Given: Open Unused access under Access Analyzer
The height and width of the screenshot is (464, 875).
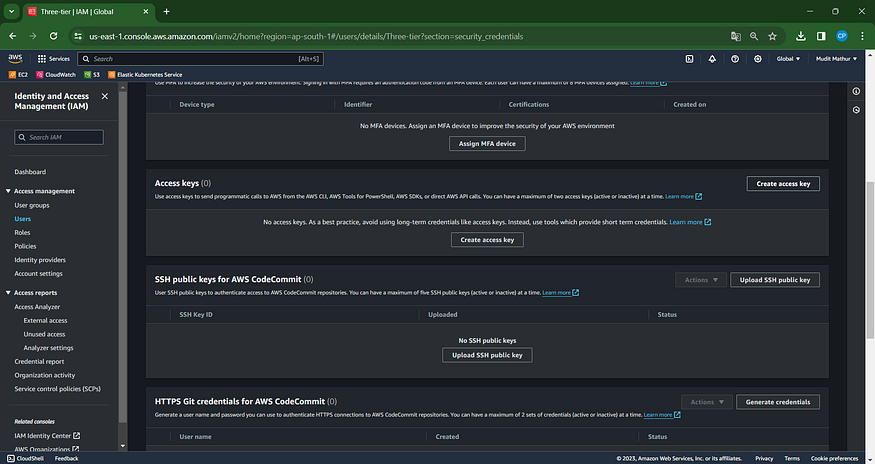Looking at the screenshot, I should point(44,334).
